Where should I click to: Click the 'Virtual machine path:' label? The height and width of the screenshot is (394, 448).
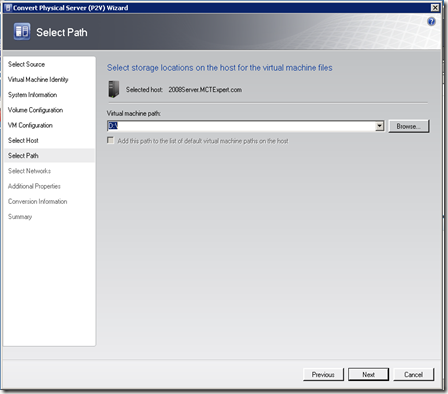[134, 113]
